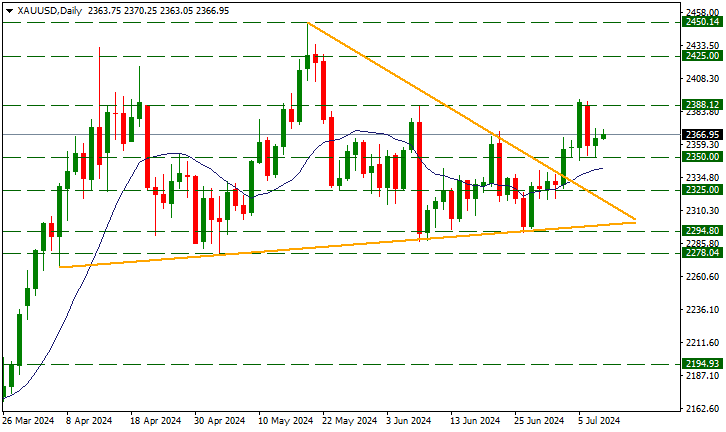This screenshot has width=726, height=432.
Task: Click the 8 Apr 2024 date label
Action: click(x=89, y=421)
